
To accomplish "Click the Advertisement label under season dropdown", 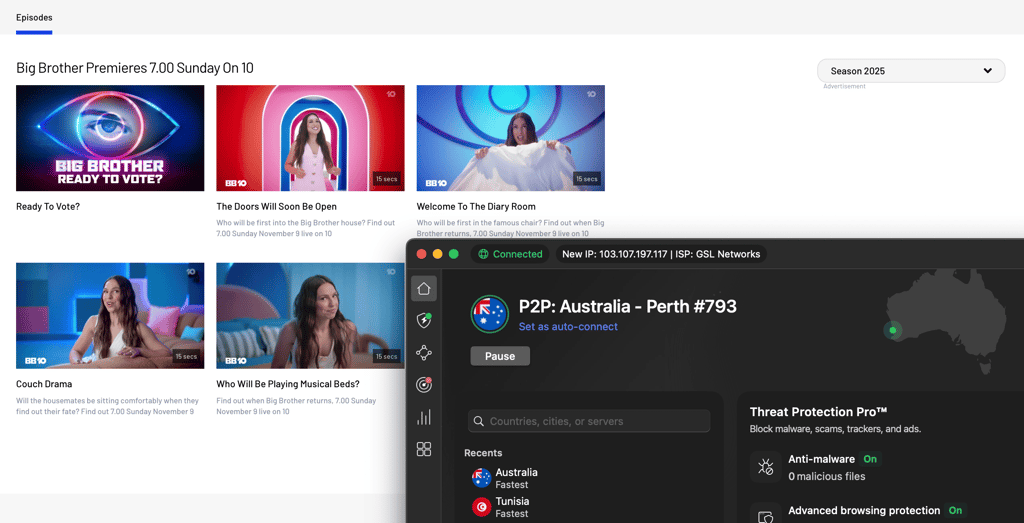I will pyautogui.click(x=844, y=86).
